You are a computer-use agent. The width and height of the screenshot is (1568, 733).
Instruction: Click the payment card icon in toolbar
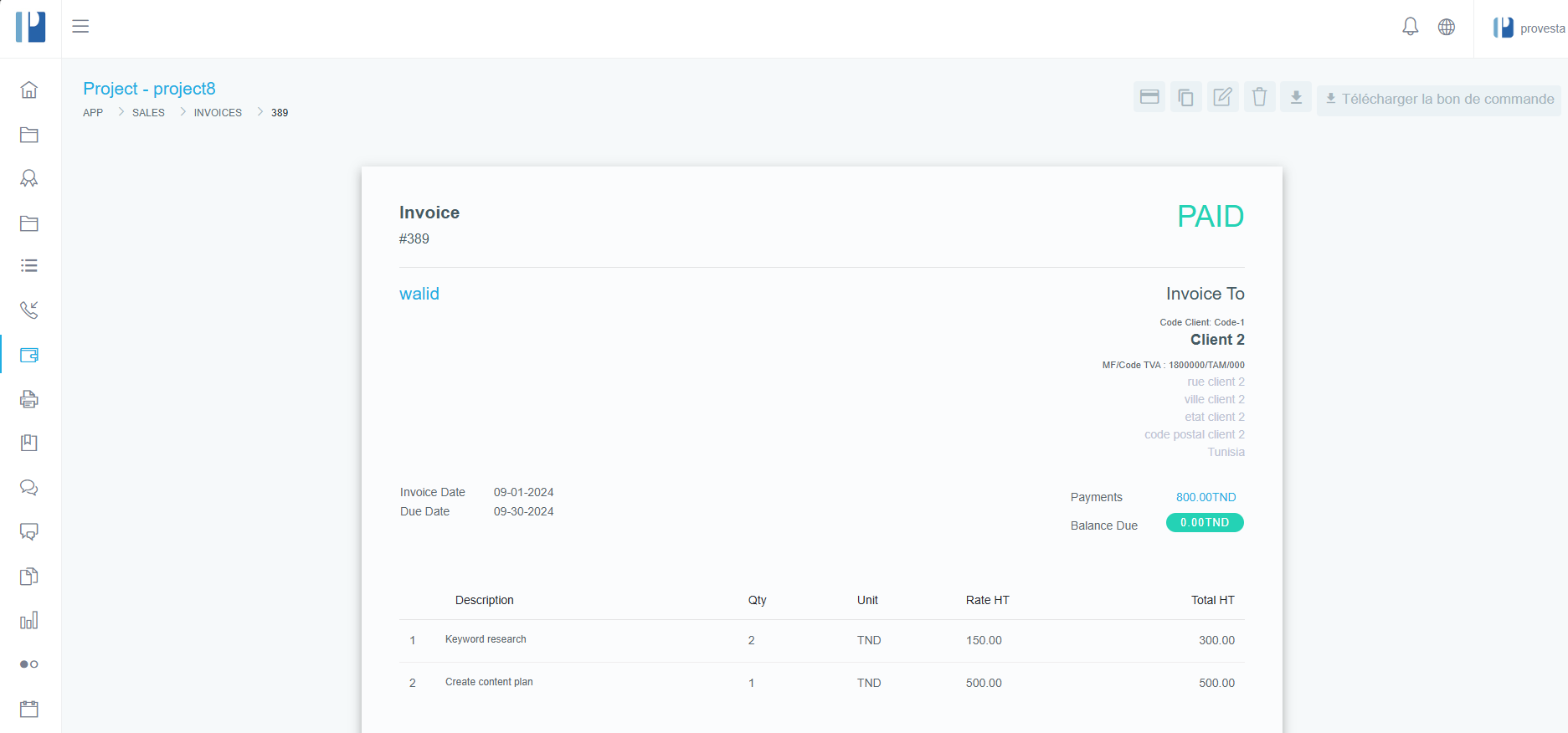(x=1149, y=97)
